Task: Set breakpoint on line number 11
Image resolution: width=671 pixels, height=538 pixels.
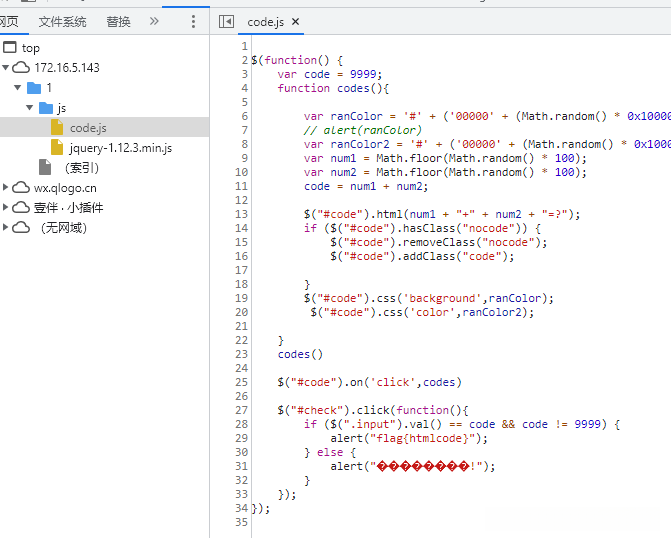Action: pos(241,186)
